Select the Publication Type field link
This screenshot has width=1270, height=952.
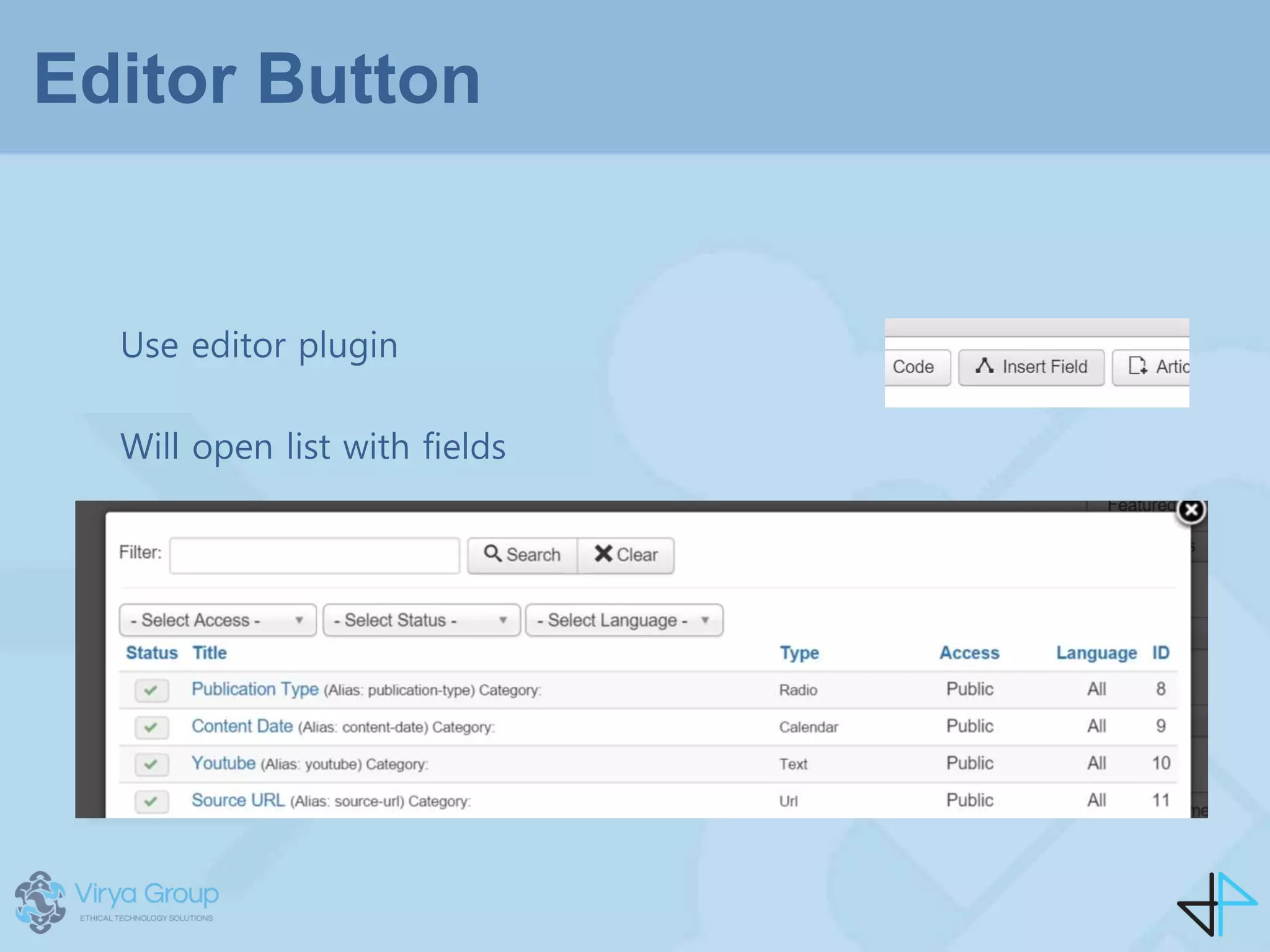(x=255, y=689)
